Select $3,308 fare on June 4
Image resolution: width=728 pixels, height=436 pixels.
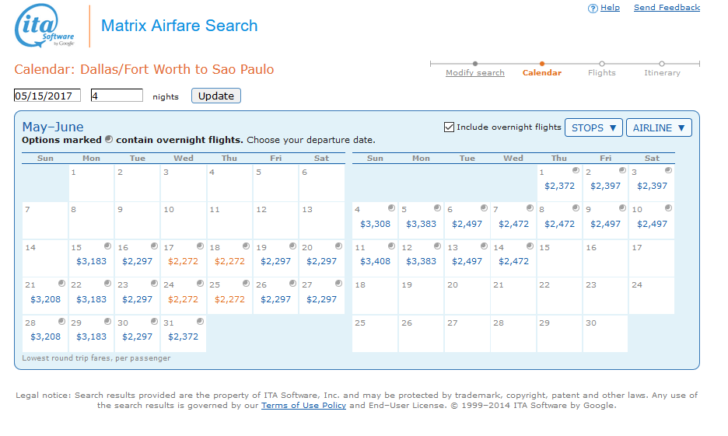click(375, 223)
